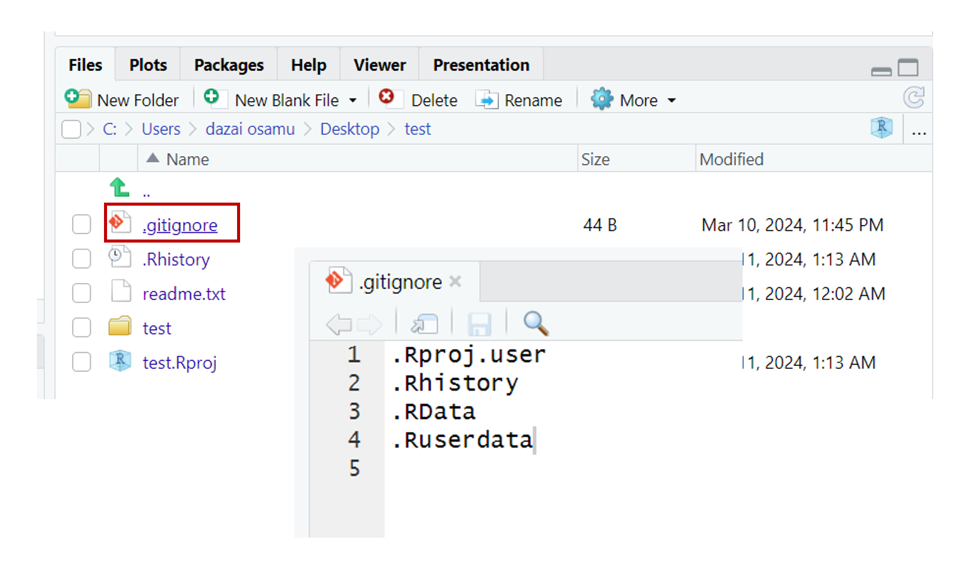Go up to the parent directory arrow
Image resolution: width=964 pixels, height=574 pixels.
[x=120, y=188]
